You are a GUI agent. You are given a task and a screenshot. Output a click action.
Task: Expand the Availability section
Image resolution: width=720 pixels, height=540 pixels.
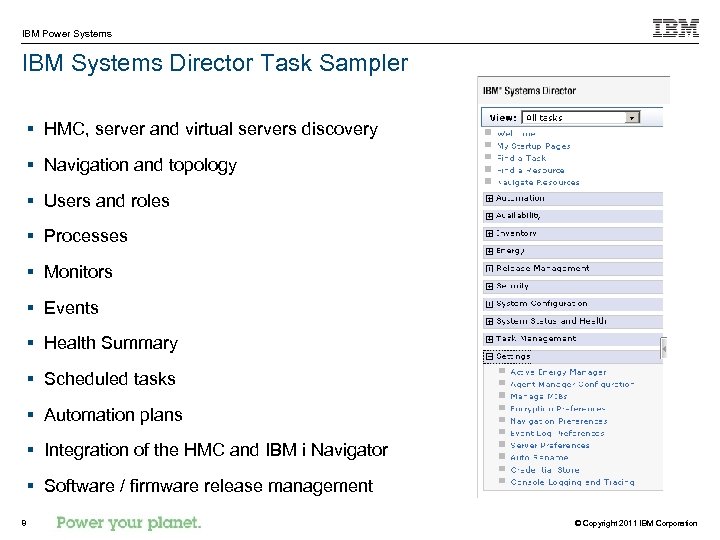pos(489,216)
